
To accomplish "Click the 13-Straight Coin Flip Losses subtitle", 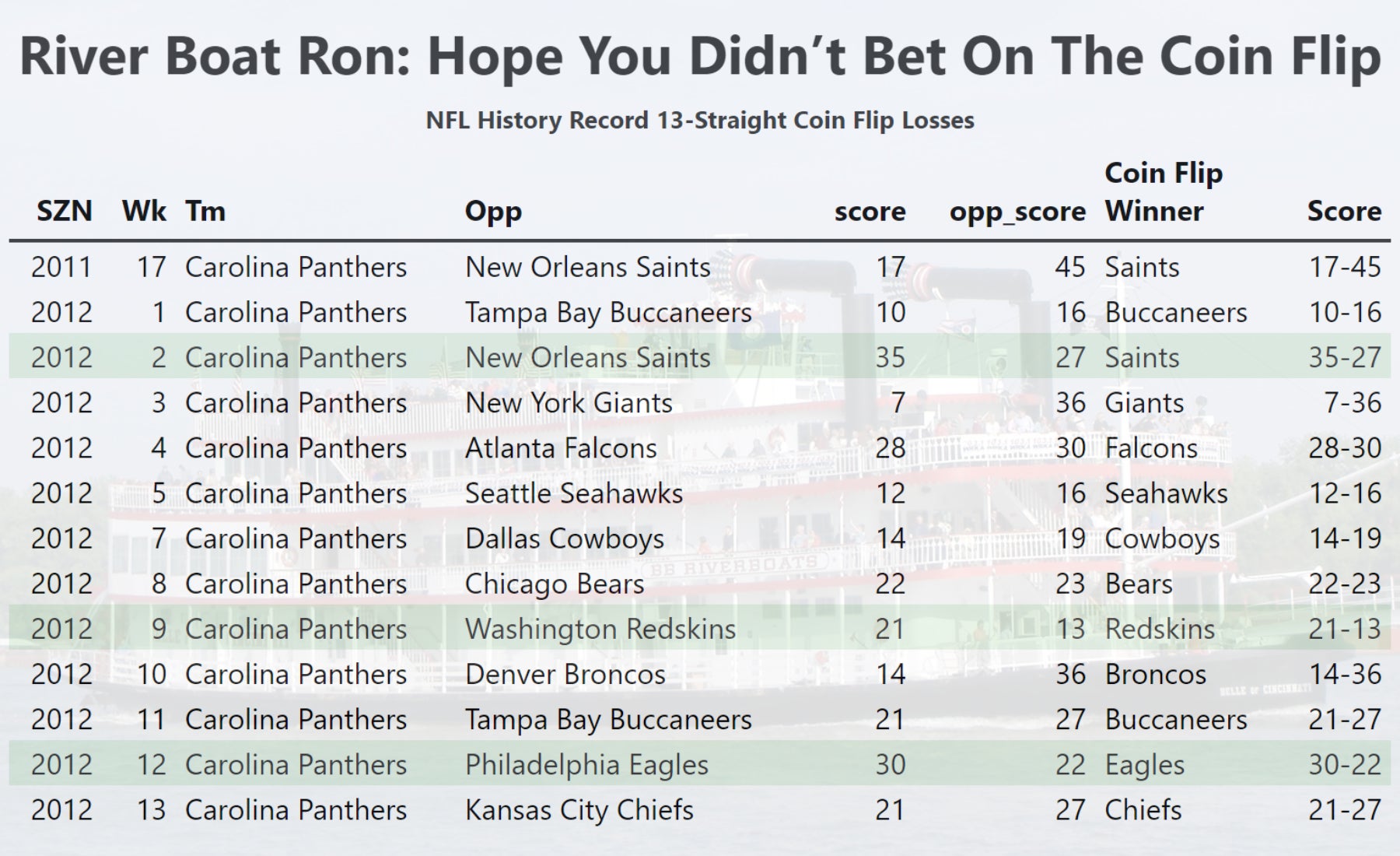I will (700, 121).
